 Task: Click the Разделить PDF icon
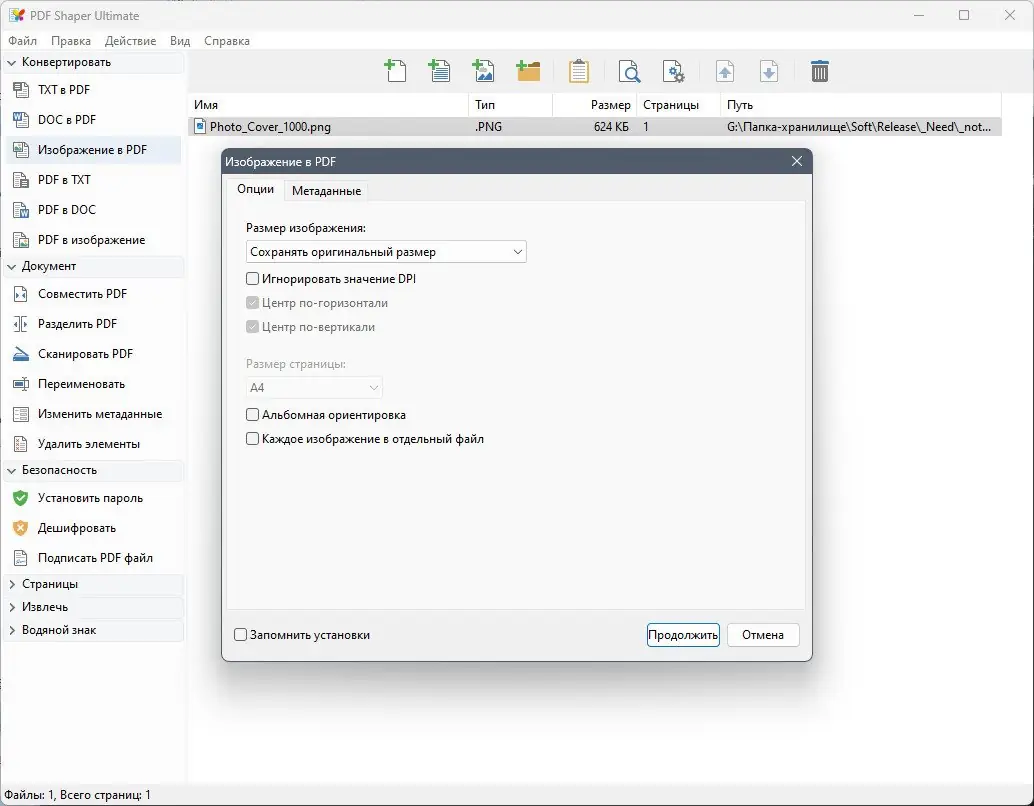point(21,324)
